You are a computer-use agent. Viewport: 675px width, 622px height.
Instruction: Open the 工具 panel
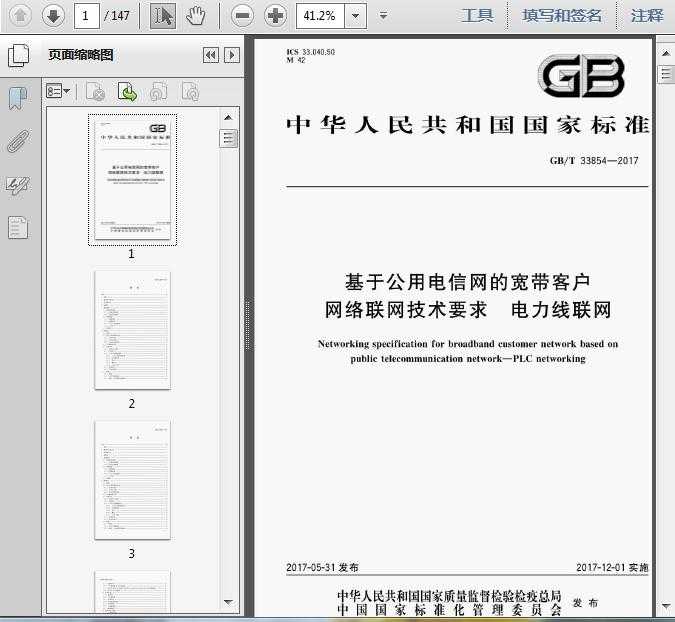tap(477, 16)
